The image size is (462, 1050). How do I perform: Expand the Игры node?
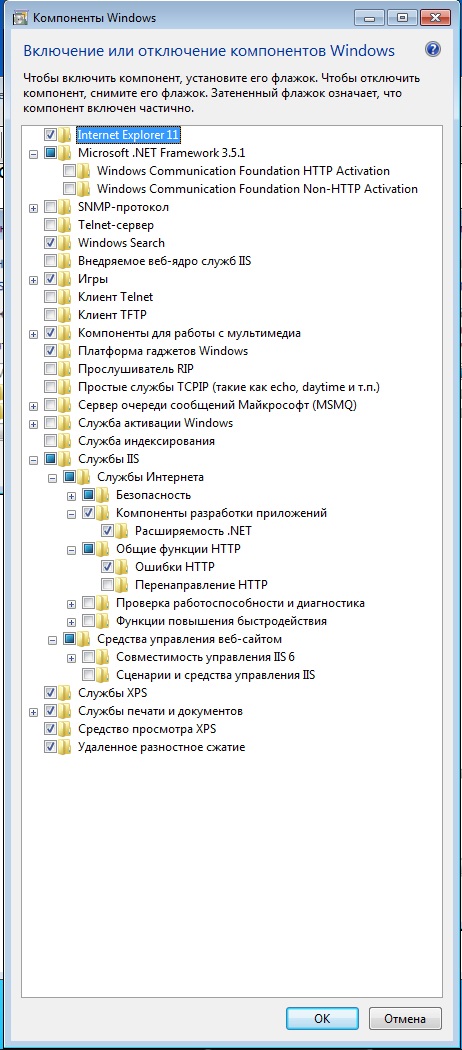33,279
